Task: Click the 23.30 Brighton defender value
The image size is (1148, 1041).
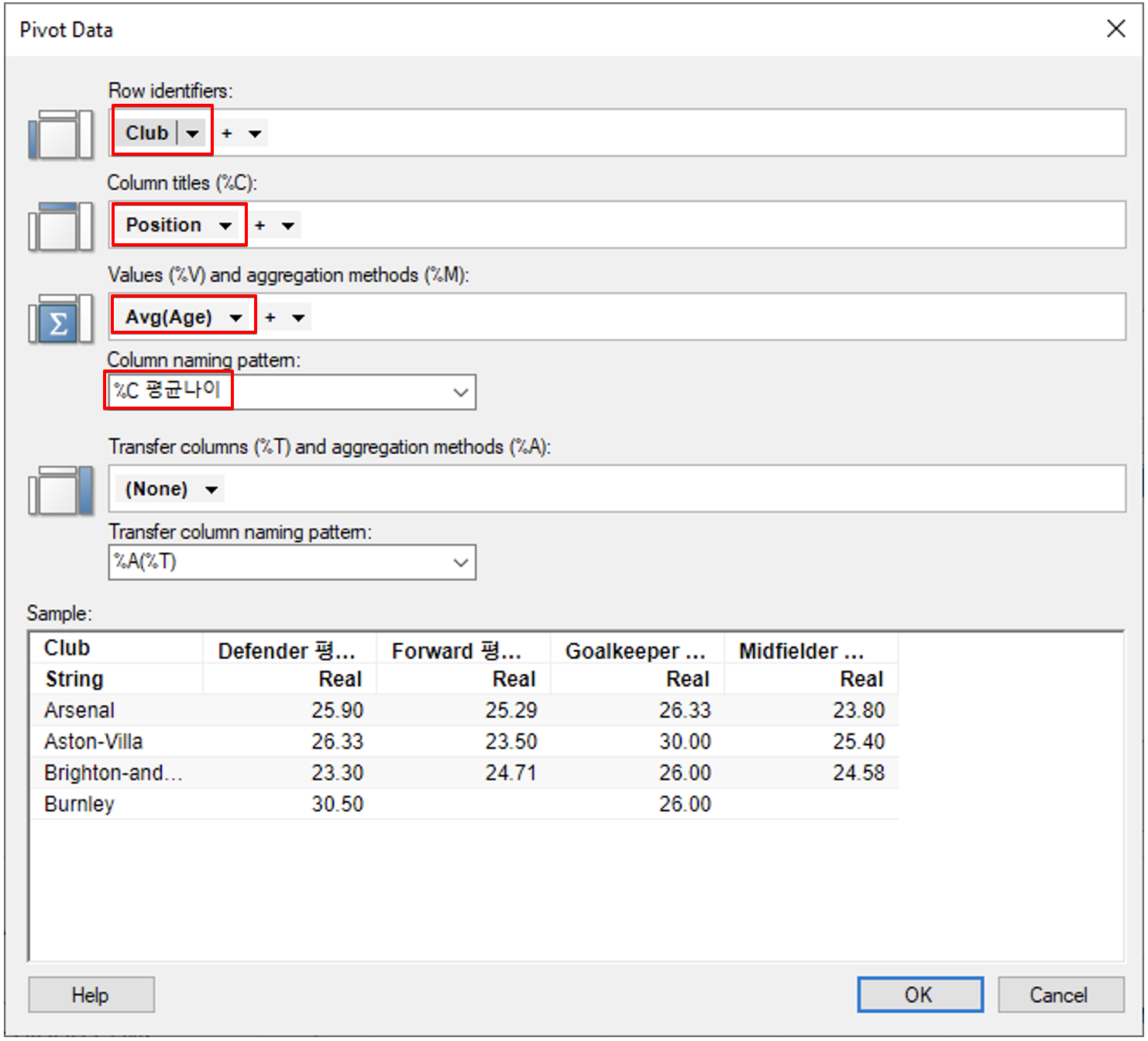Action: [338, 773]
